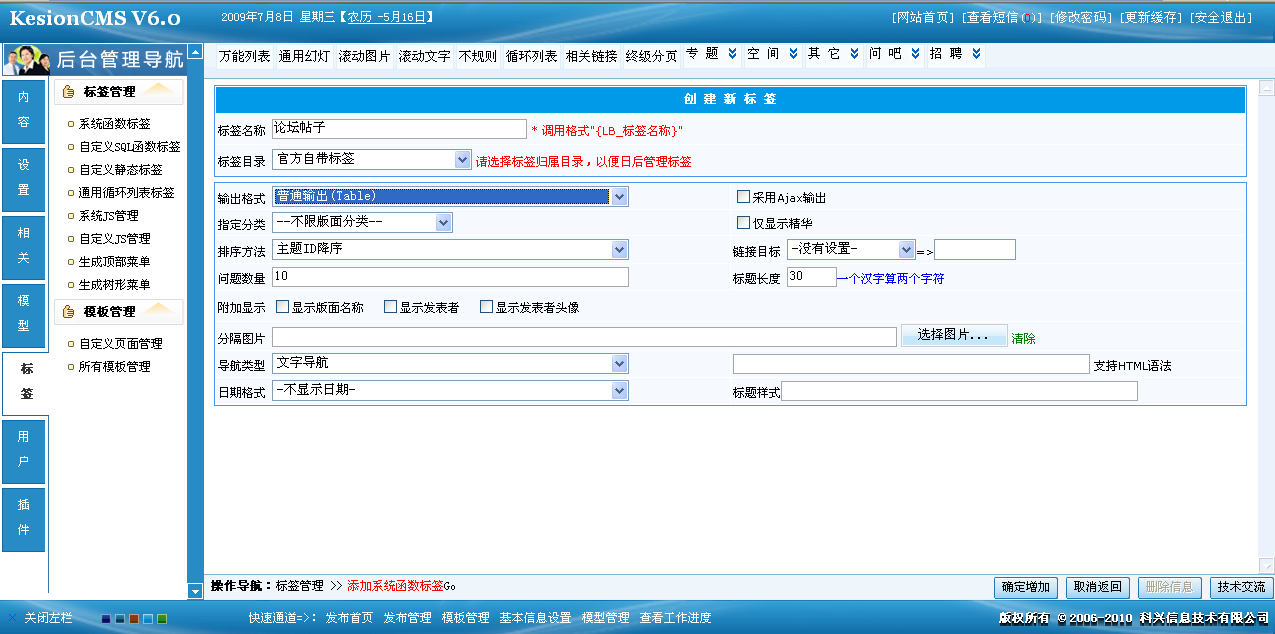The width and height of the screenshot is (1275, 634).
Task: Click the sidebar scroll-up arrow icon
Action: [195, 51]
